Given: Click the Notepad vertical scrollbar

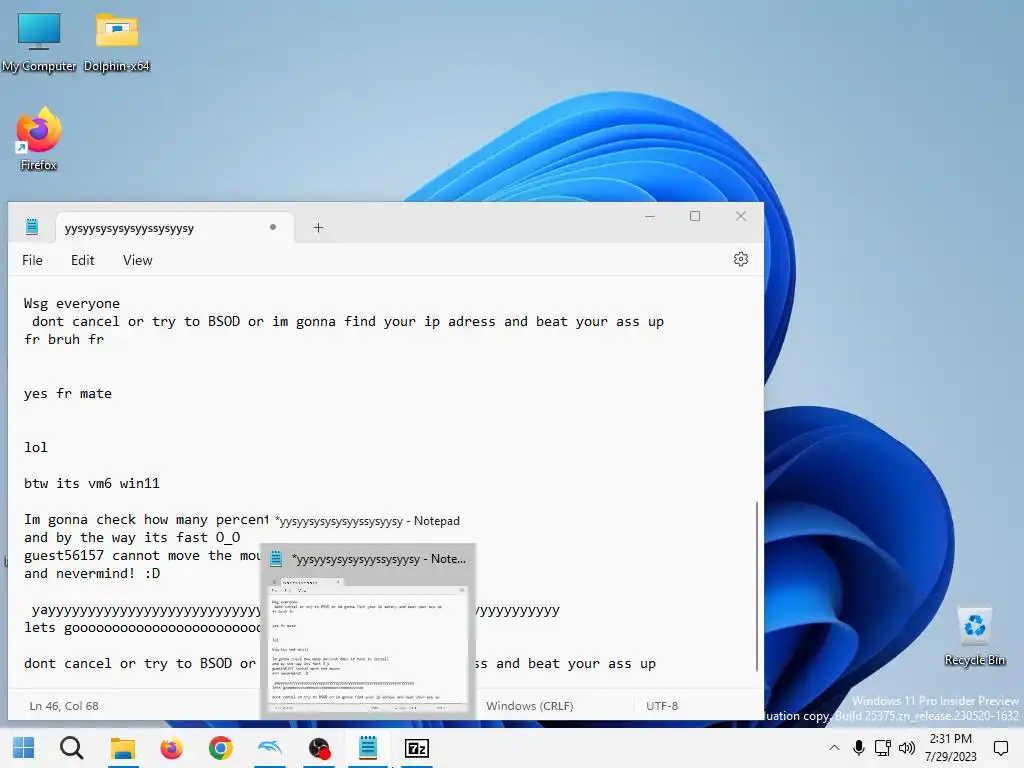Looking at the screenshot, I should tap(756, 586).
